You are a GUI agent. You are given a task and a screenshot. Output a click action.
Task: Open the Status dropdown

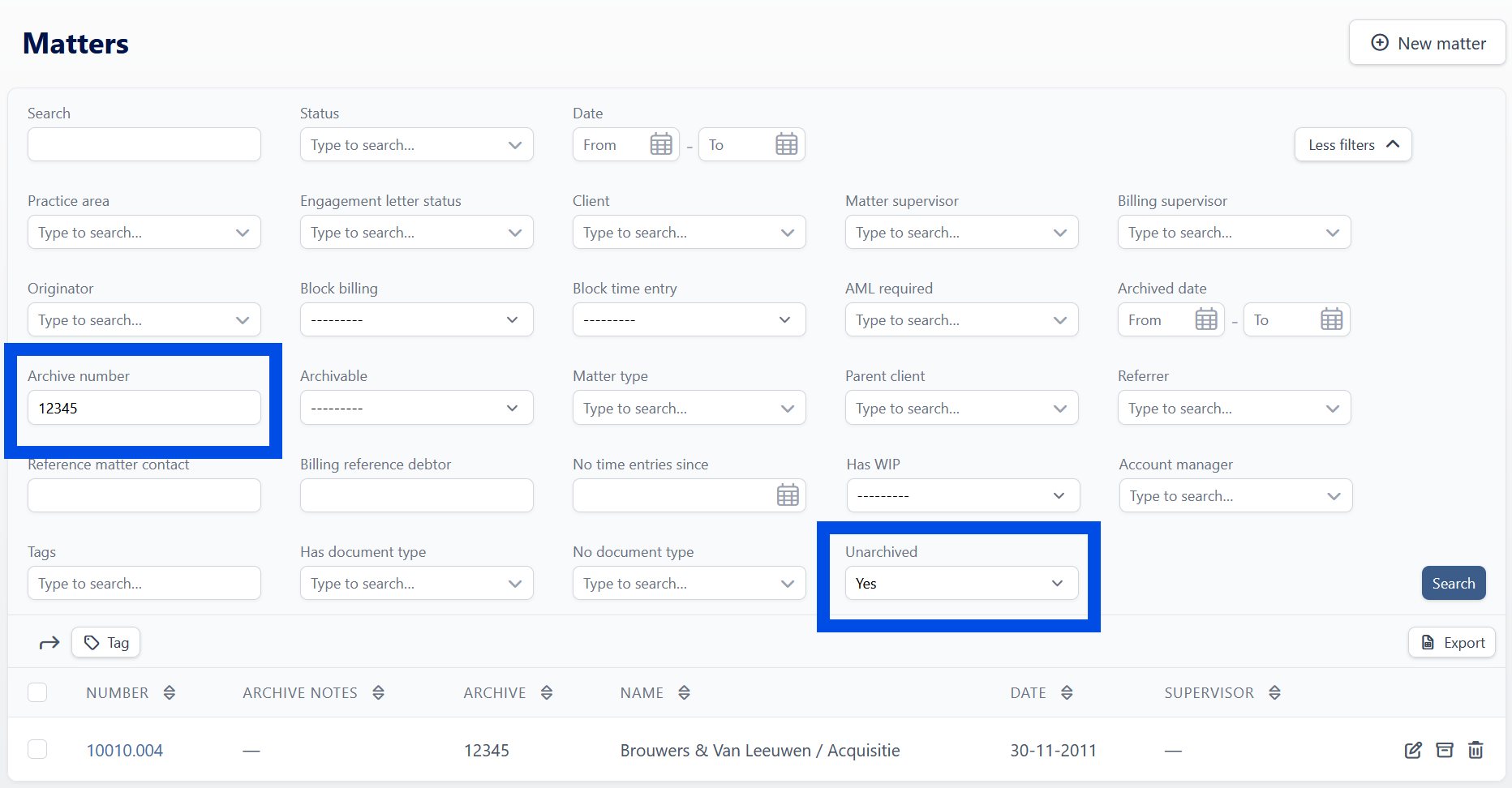tap(417, 144)
